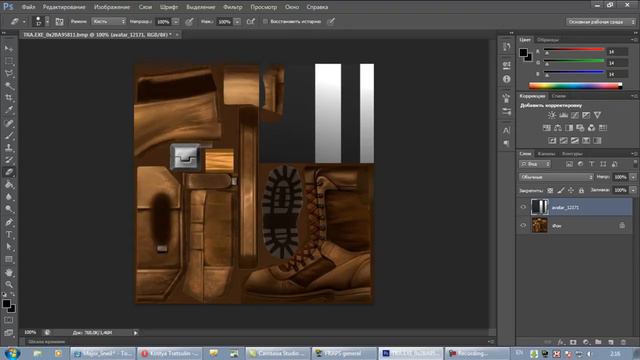Hide the avatar_12171 layer
The image size is (640, 360).
[x=523, y=207]
